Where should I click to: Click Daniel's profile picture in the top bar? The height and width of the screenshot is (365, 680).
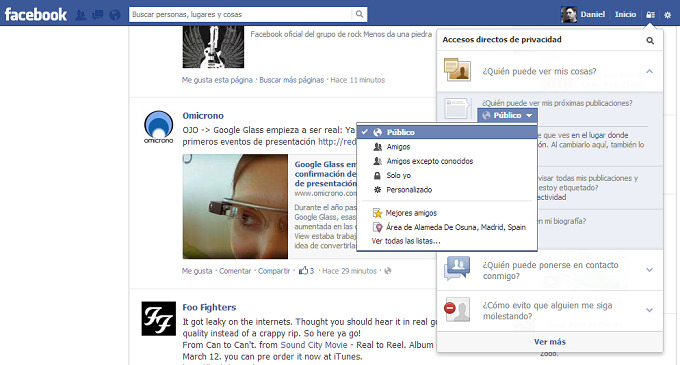pyautogui.click(x=569, y=15)
